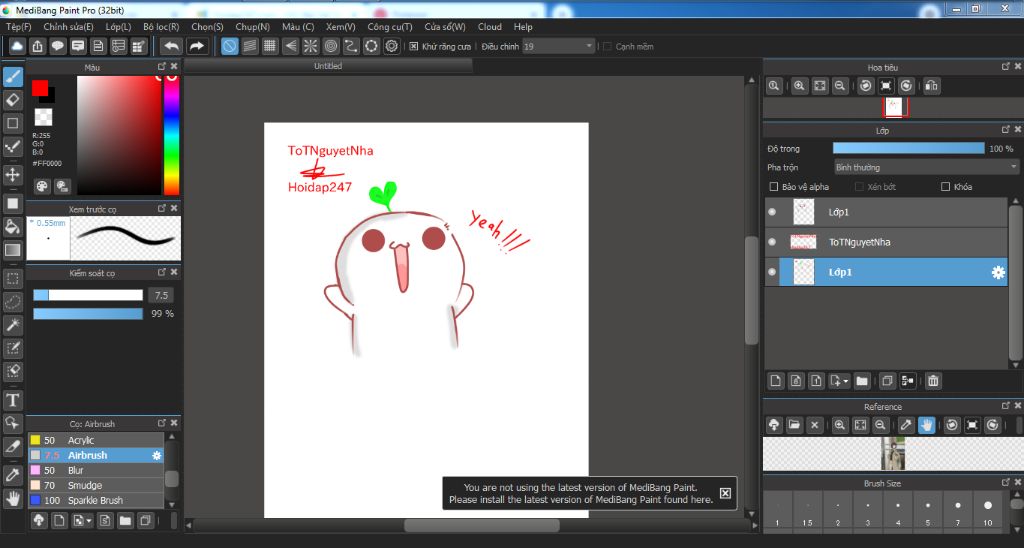Screen dimensions: 1024x548
Task: Pick brush size 5 preset
Action: [x=927, y=511]
